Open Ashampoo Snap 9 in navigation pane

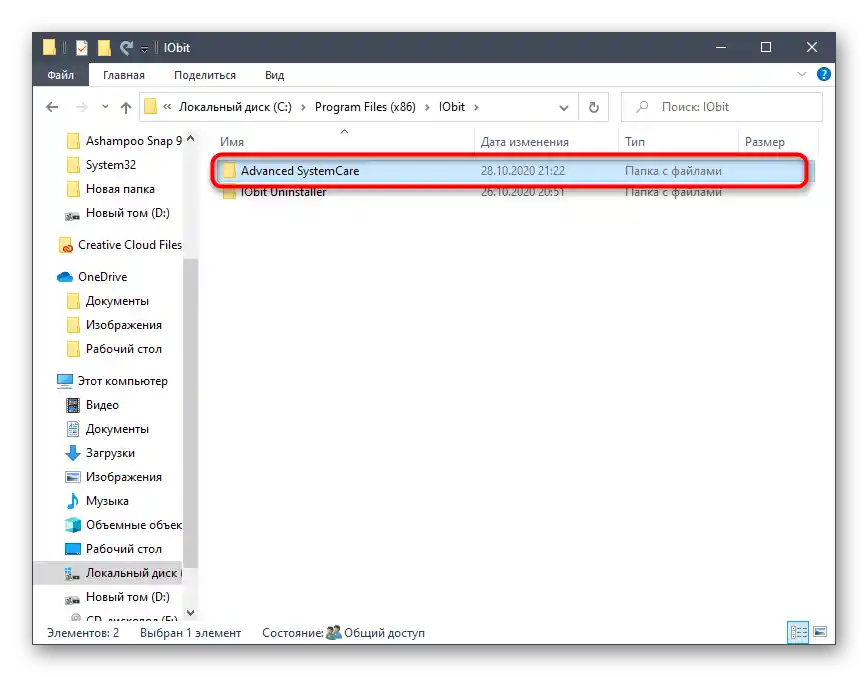(x=133, y=141)
